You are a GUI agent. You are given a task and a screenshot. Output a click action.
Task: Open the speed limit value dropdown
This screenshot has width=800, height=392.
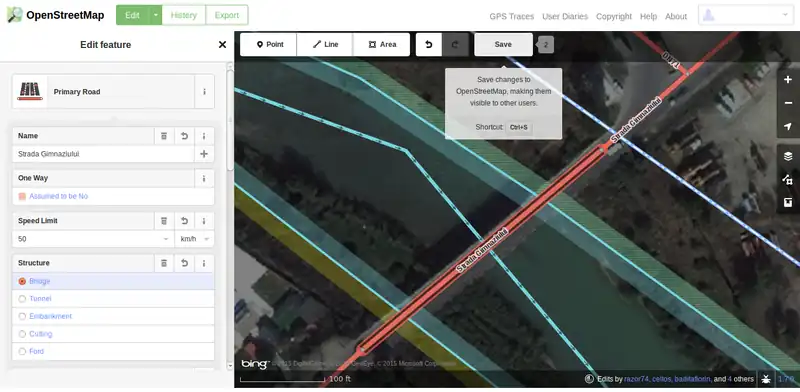click(166, 239)
